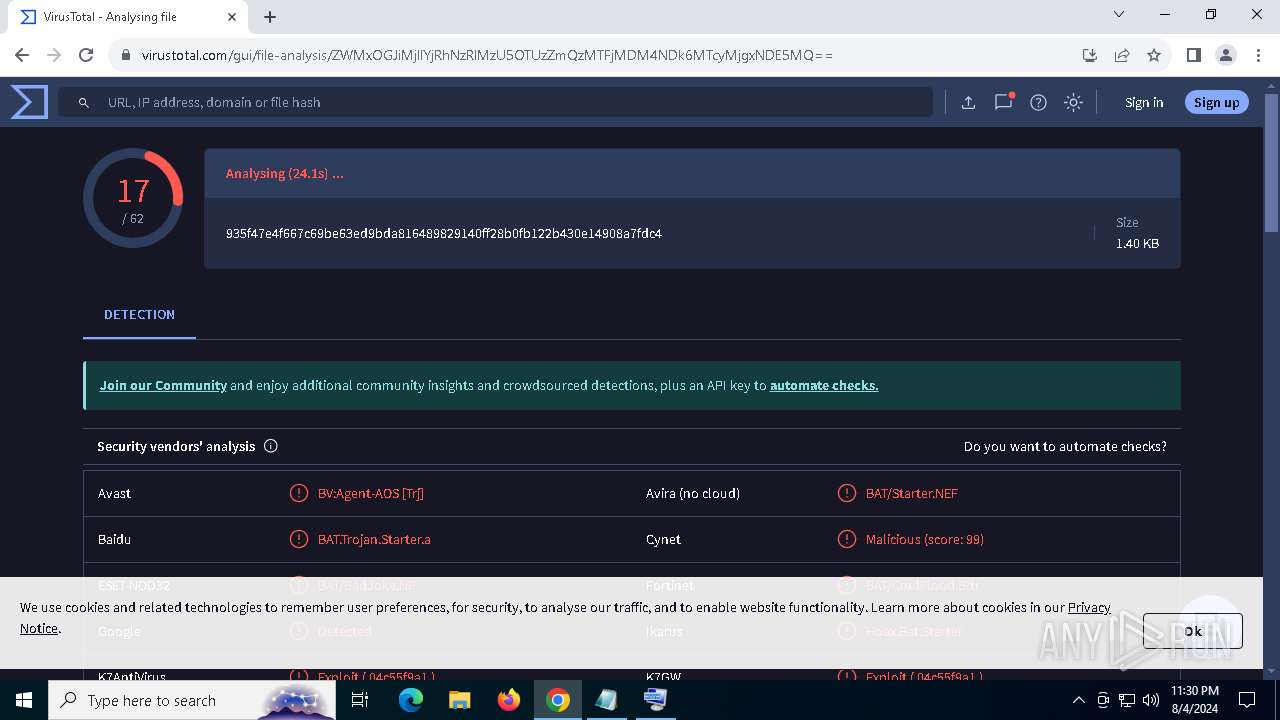Viewport: 1280px width, 720px height.
Task: Click the taskbar search box
Action: coord(192,700)
